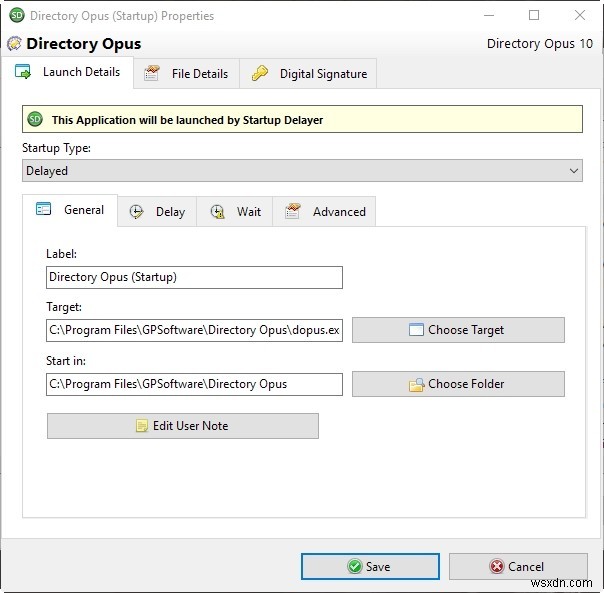Click the hourglass icon on Wait tab
The height and width of the screenshot is (593, 604).
tap(217, 212)
